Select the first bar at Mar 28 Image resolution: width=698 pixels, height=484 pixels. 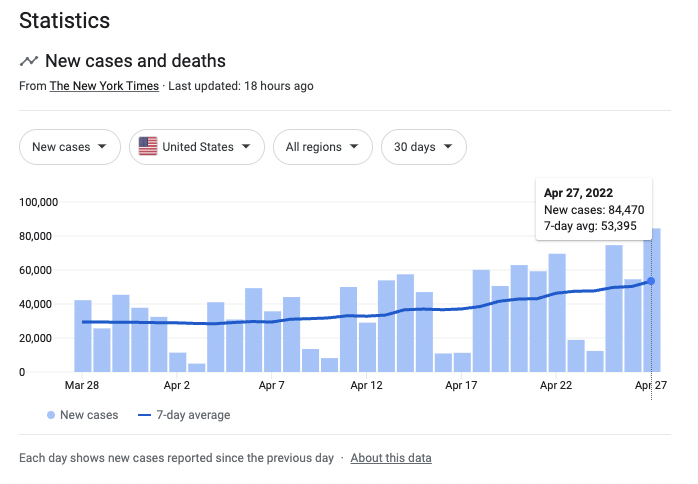click(83, 336)
